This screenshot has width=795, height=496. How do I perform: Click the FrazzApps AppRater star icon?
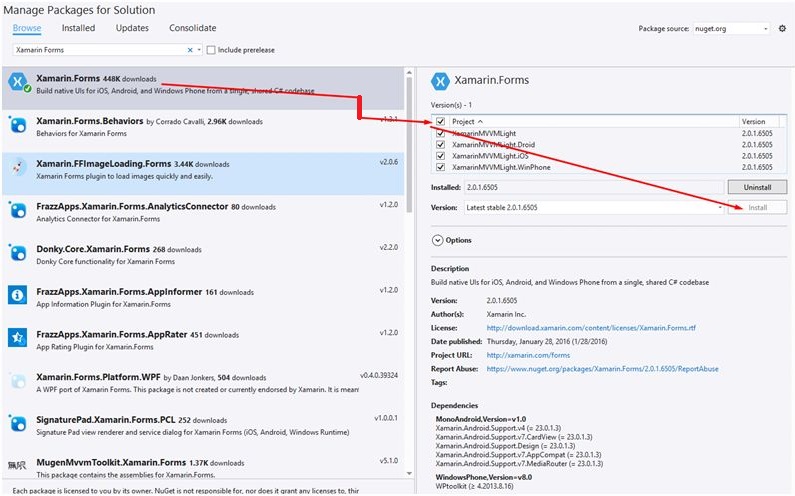click(18, 338)
